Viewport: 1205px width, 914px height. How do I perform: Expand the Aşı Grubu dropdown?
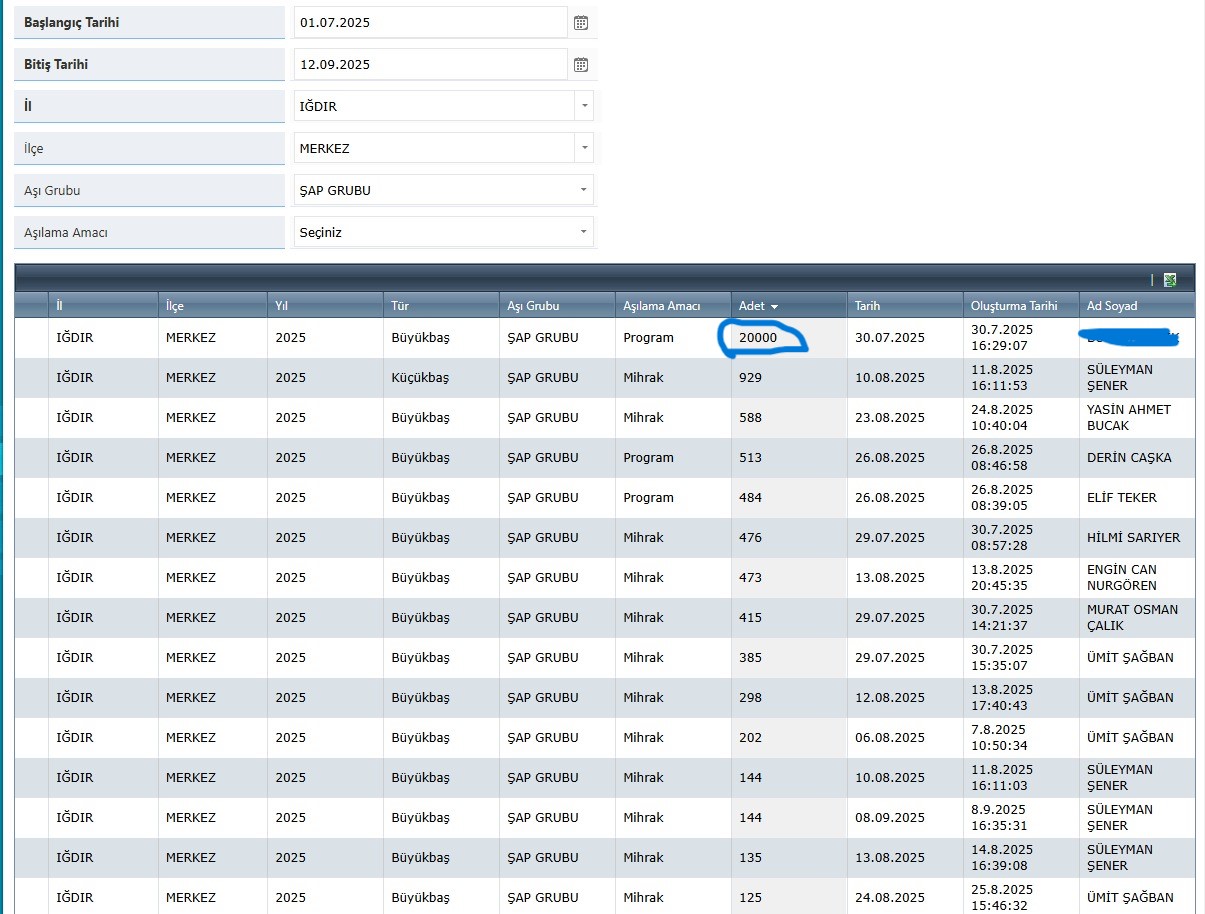[583, 190]
